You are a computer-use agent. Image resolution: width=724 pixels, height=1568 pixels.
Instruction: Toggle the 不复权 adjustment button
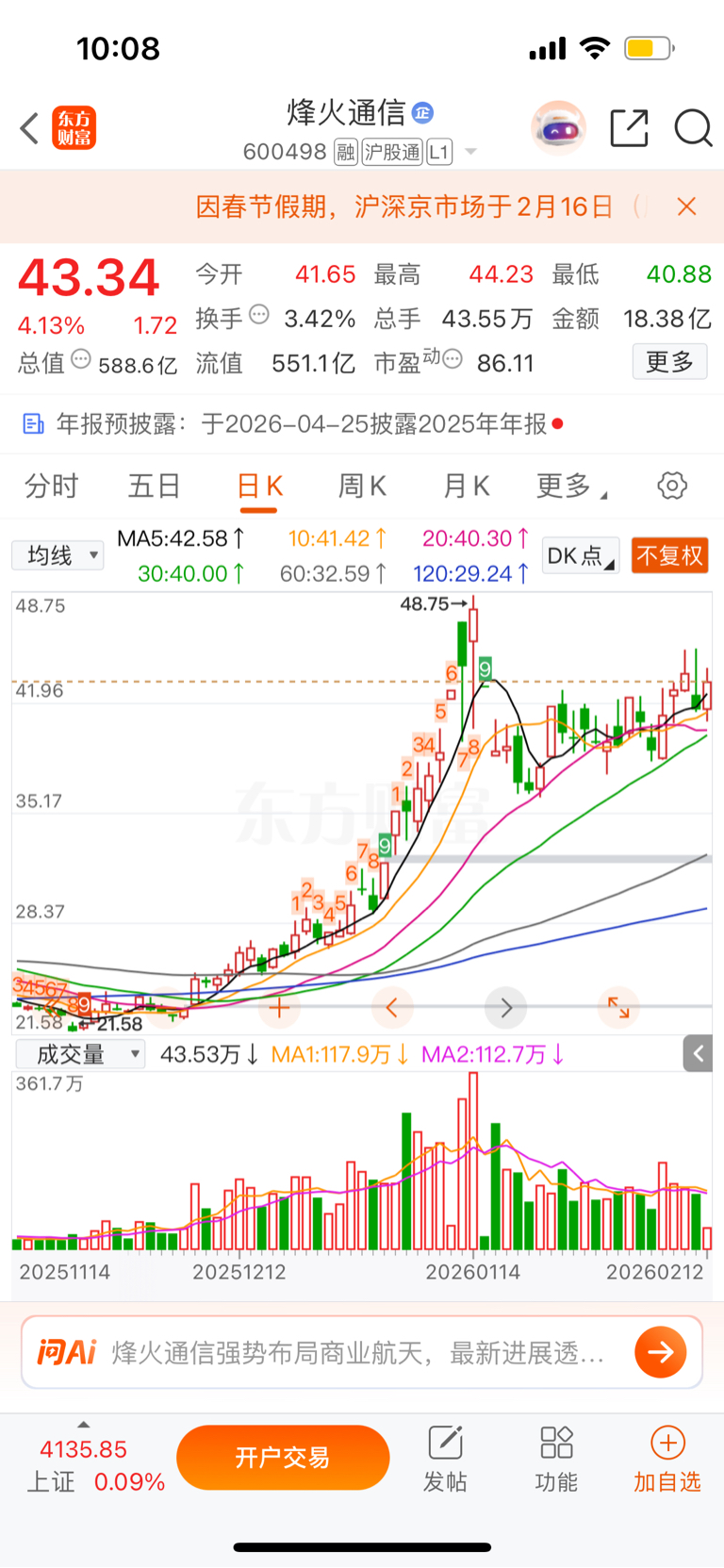coord(669,555)
